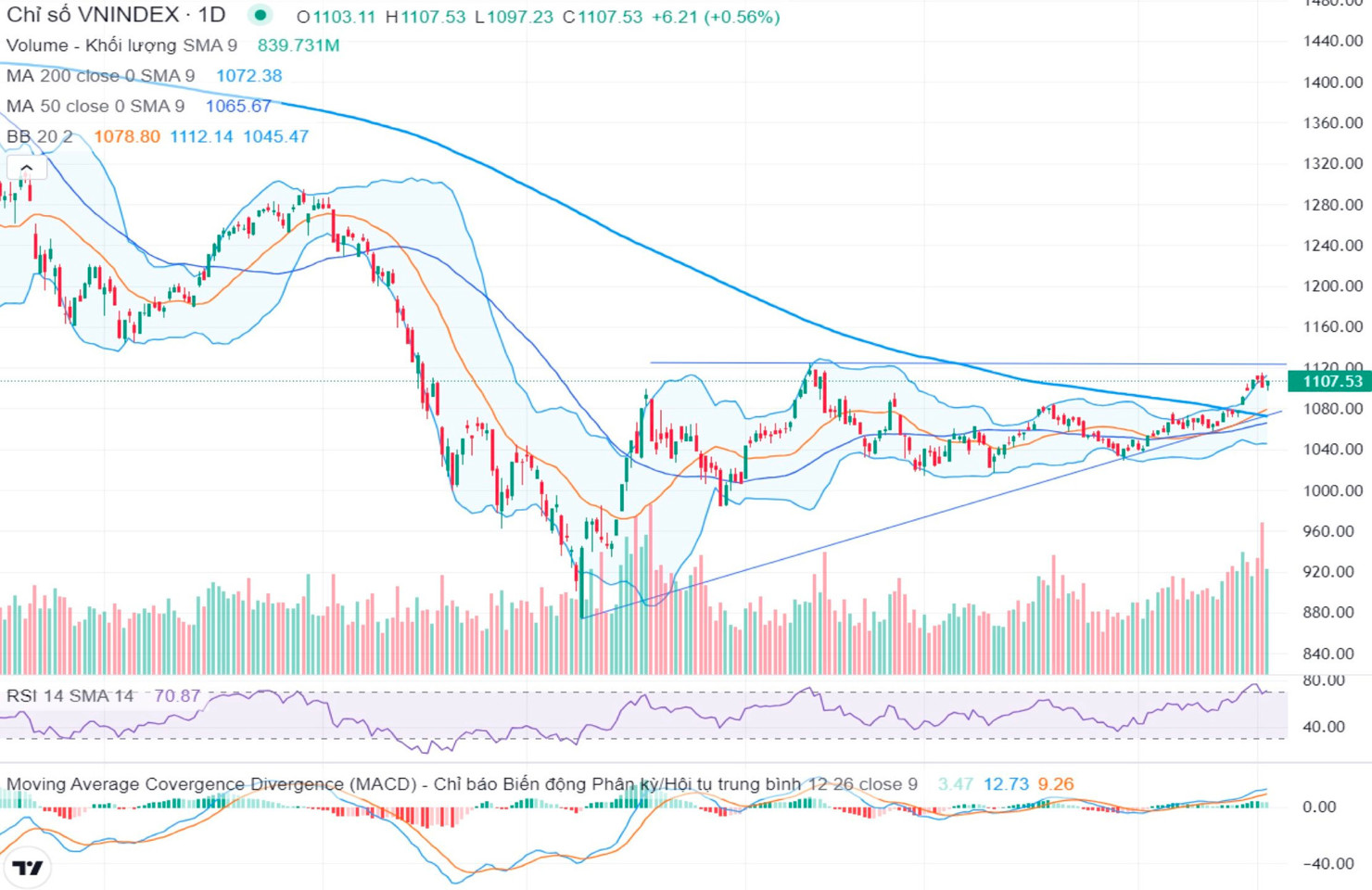Click the Bollinger upper value 1112.14
The height and width of the screenshot is (890, 1372).
201,137
